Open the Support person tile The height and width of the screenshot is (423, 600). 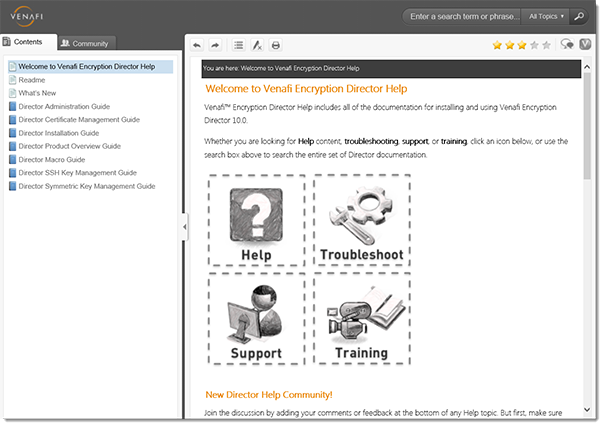256,319
